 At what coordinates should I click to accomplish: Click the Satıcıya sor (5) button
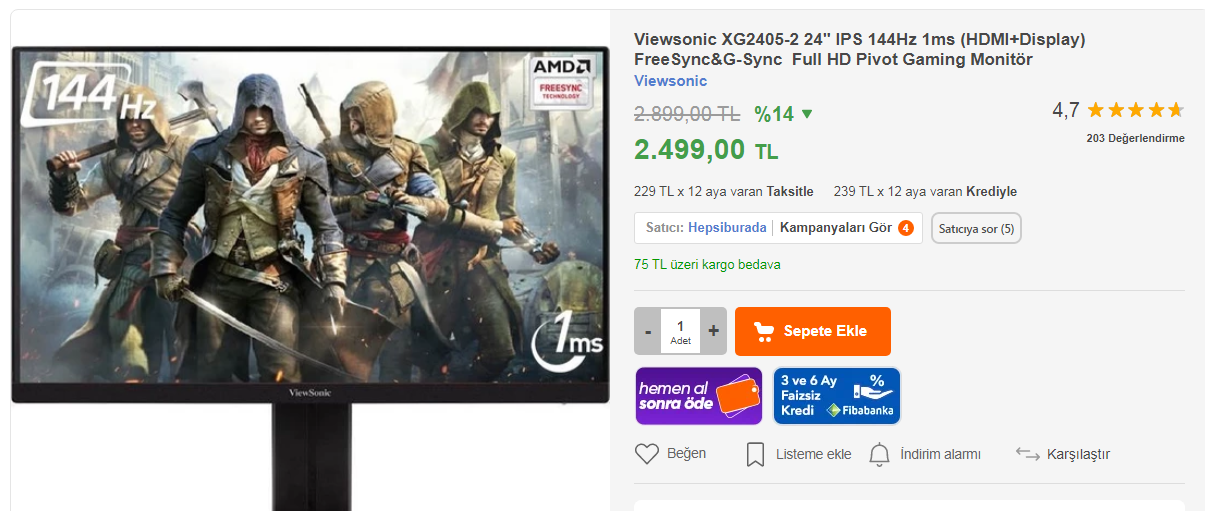coord(976,229)
